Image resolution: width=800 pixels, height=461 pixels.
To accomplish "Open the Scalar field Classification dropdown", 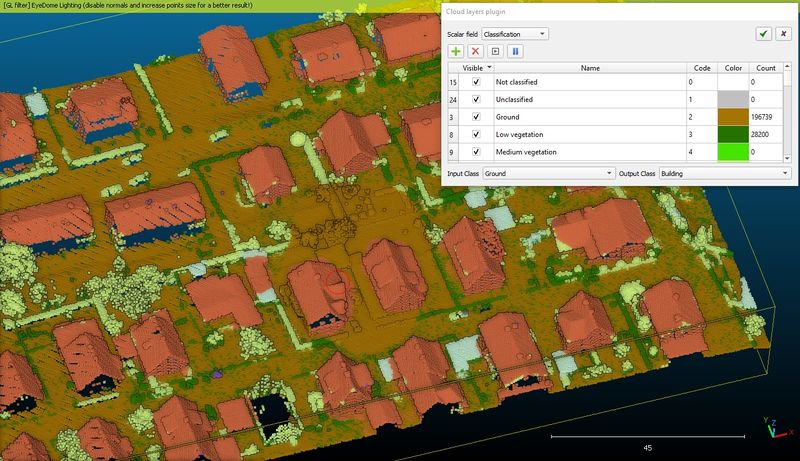I will 515,34.
